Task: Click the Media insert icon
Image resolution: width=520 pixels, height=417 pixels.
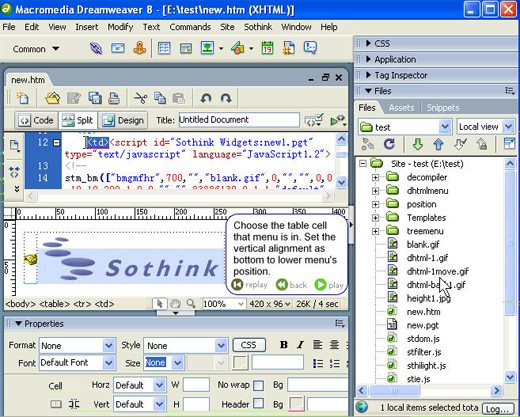Action: [x=237, y=48]
